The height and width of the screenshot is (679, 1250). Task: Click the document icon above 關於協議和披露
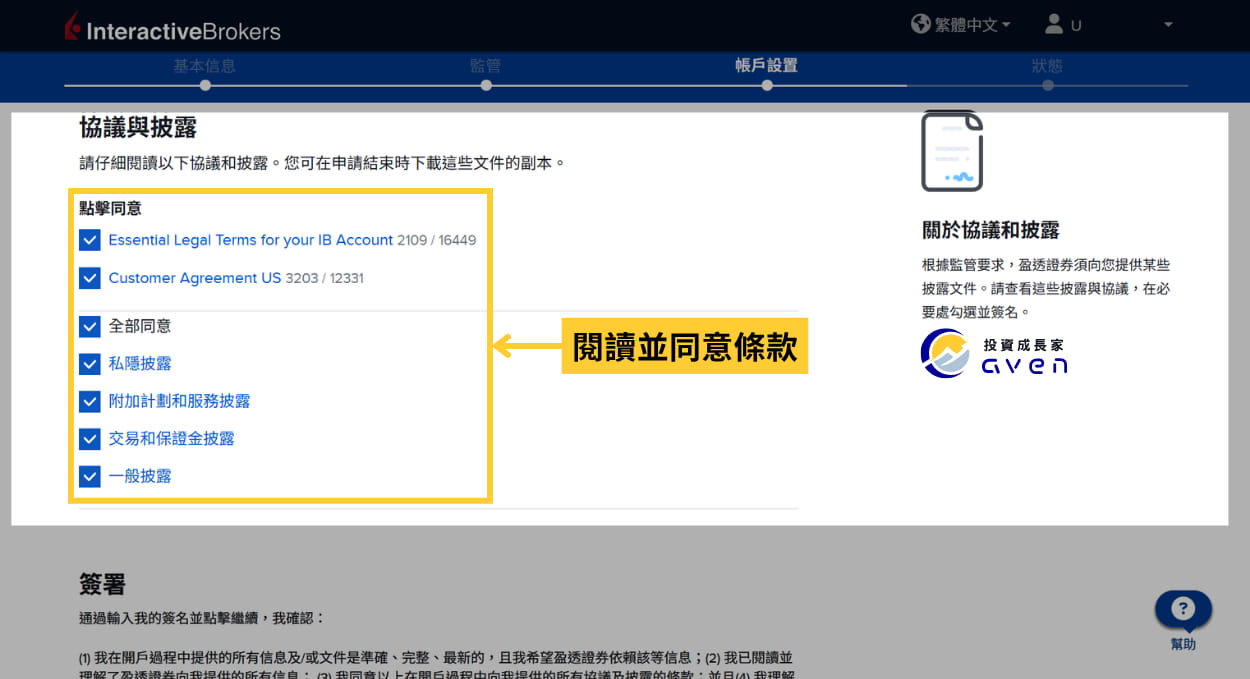pyautogui.click(x=952, y=151)
